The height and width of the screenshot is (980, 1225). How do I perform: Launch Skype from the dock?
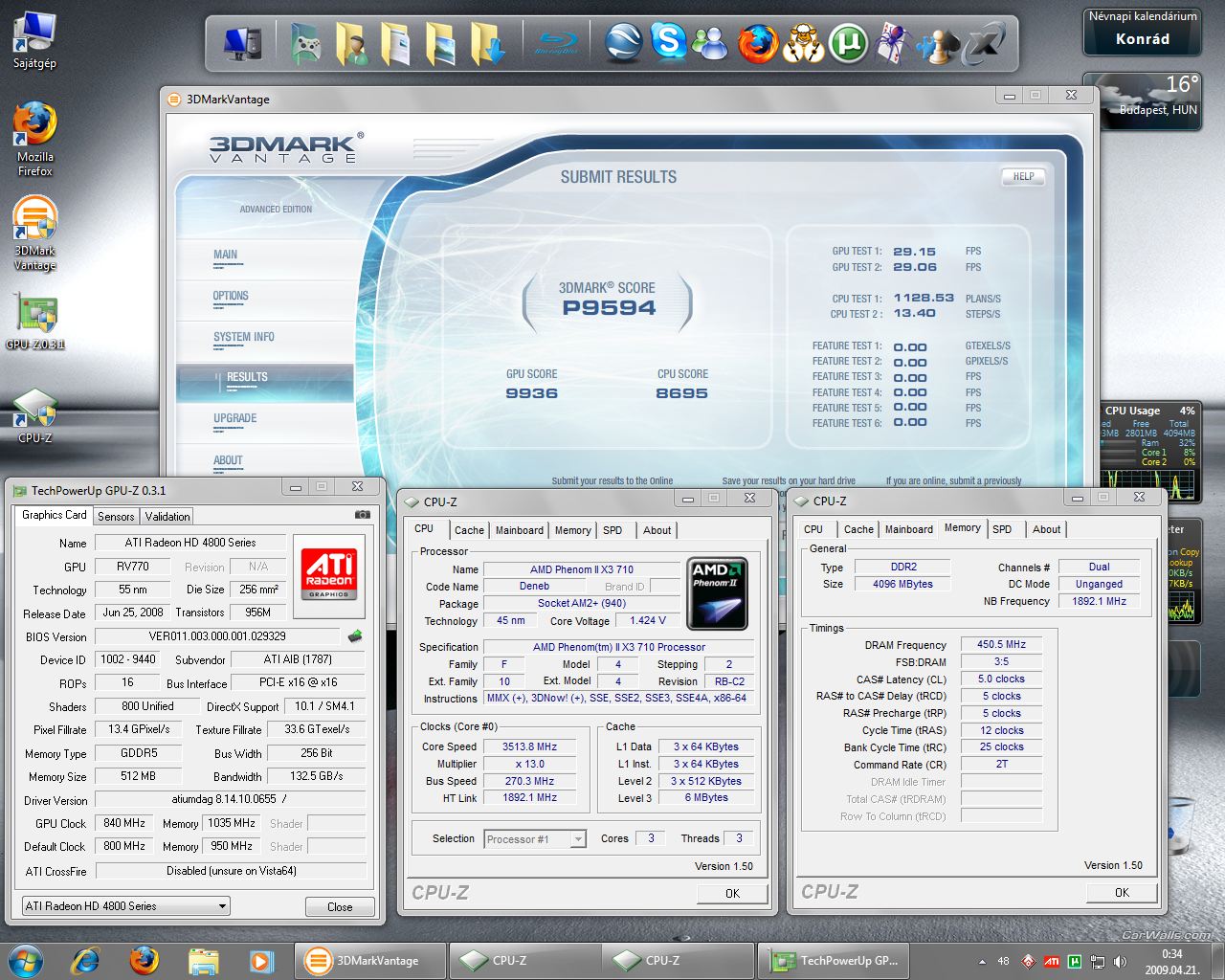(x=668, y=41)
